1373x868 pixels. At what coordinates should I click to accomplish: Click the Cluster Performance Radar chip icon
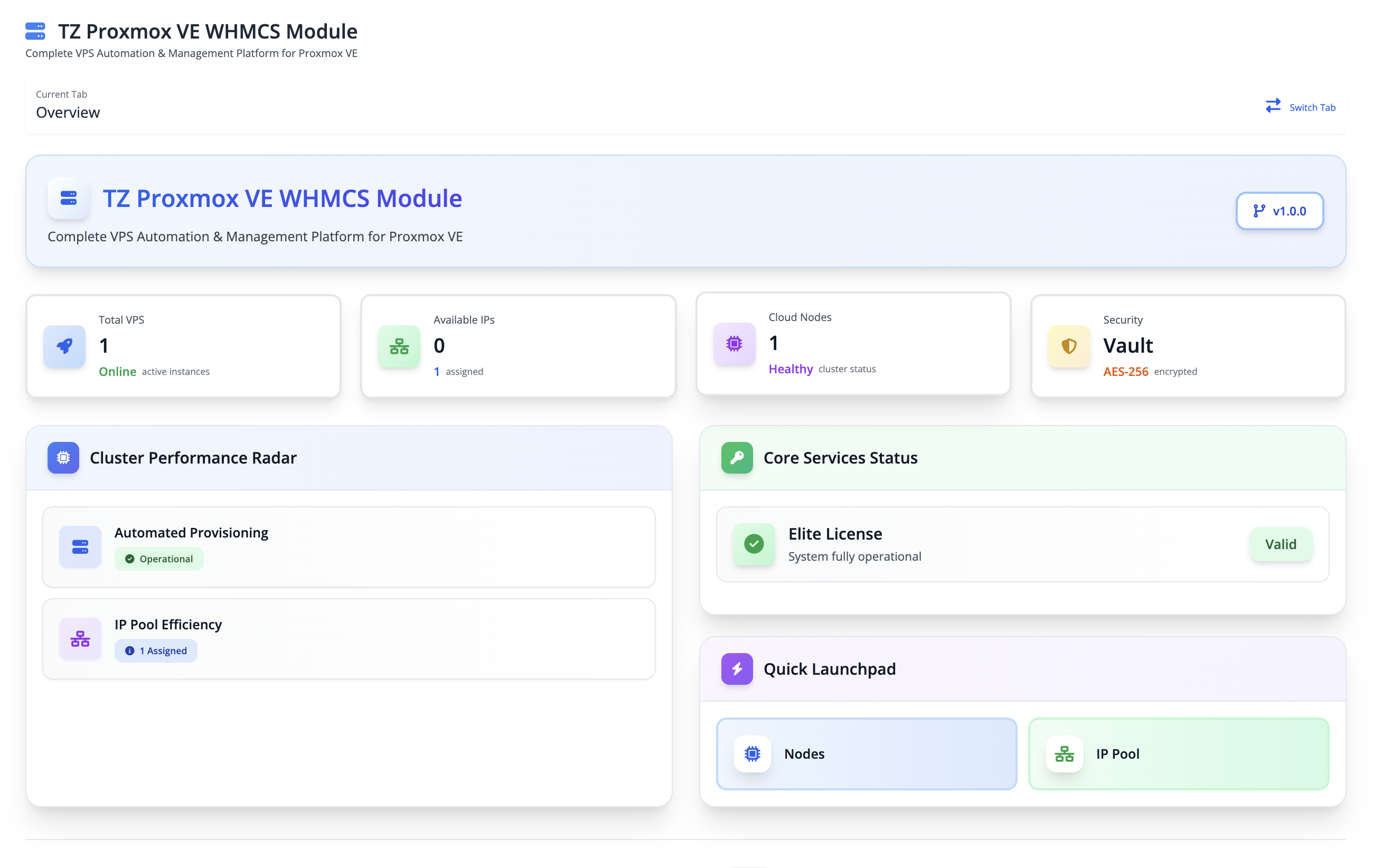point(63,457)
